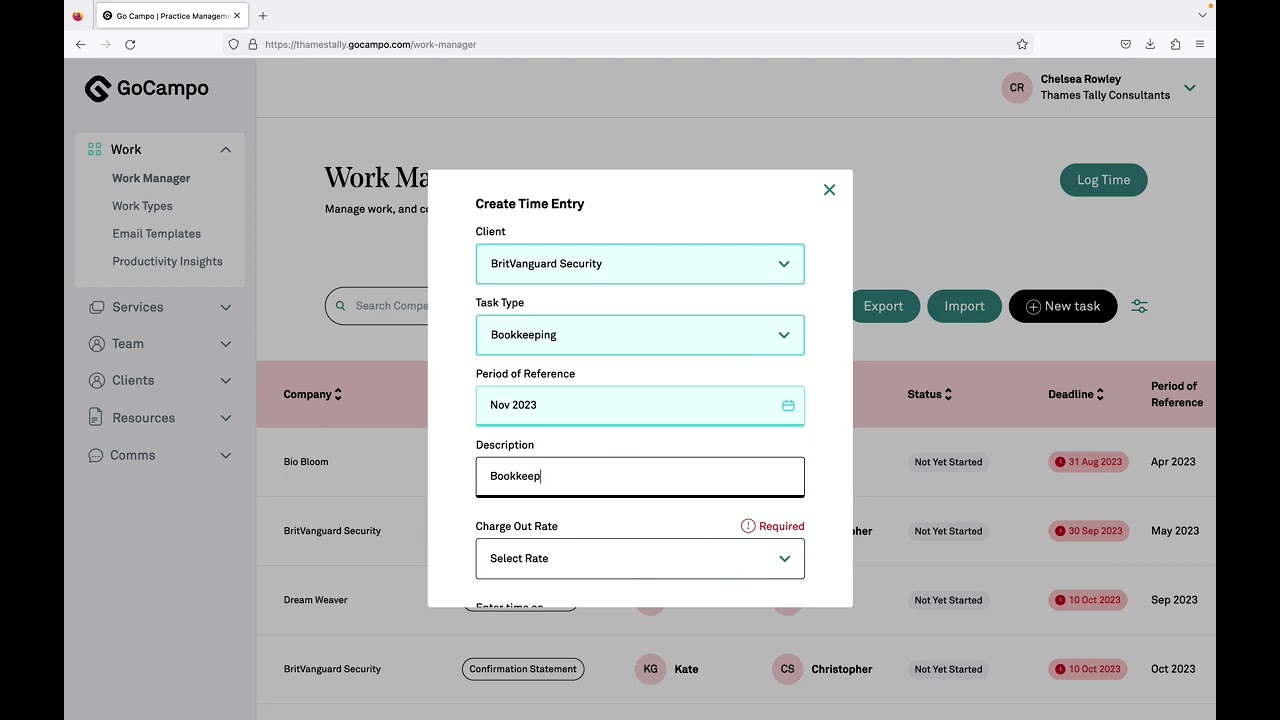Click the browser Back button
Screen dimensions: 1280x720
(81, 44)
